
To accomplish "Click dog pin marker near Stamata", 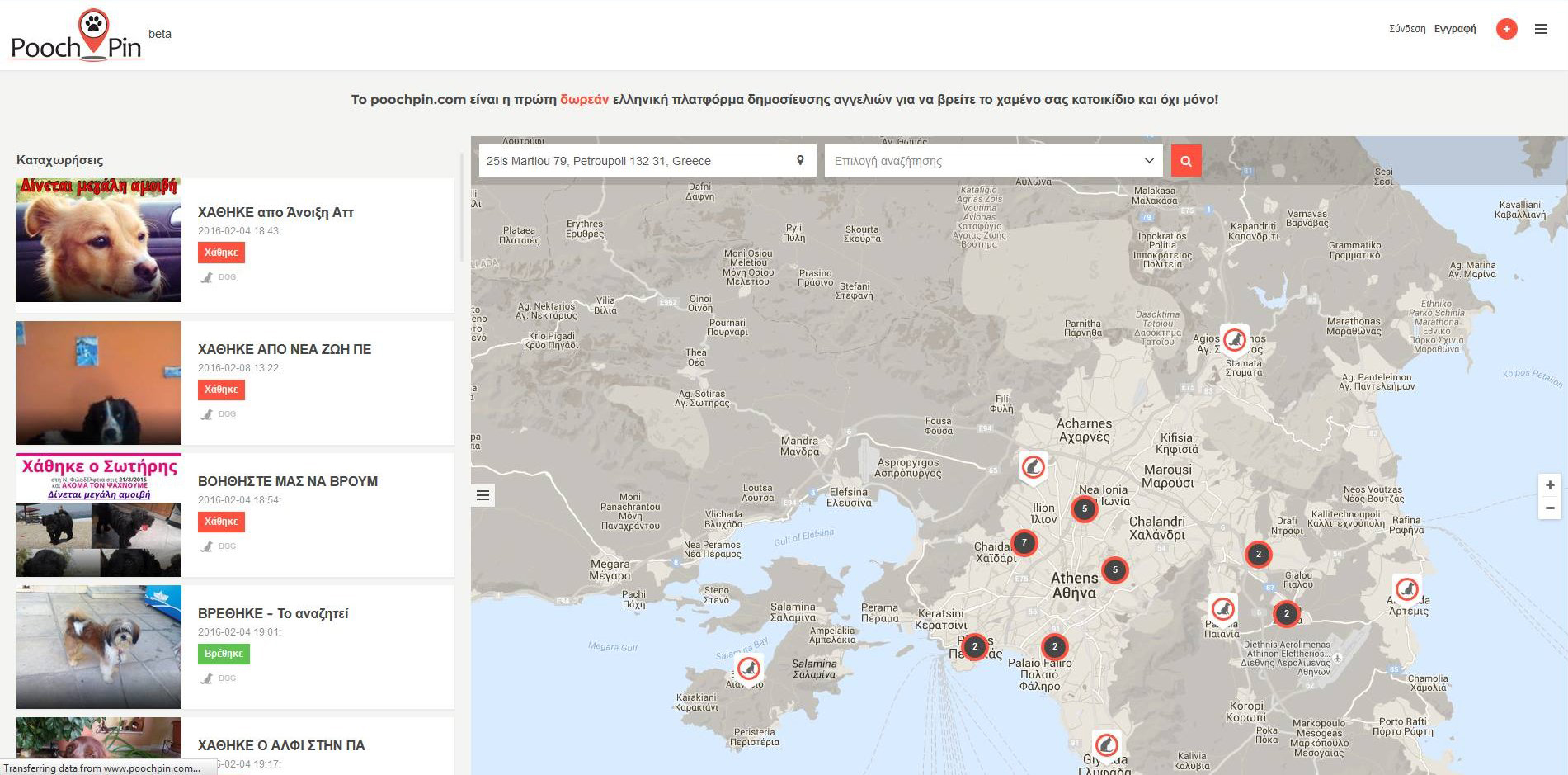I will click(x=1235, y=340).
